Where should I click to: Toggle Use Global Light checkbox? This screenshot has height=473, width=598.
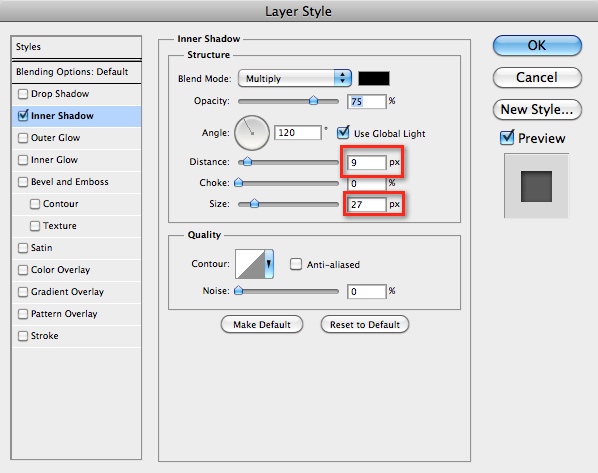tap(343, 133)
